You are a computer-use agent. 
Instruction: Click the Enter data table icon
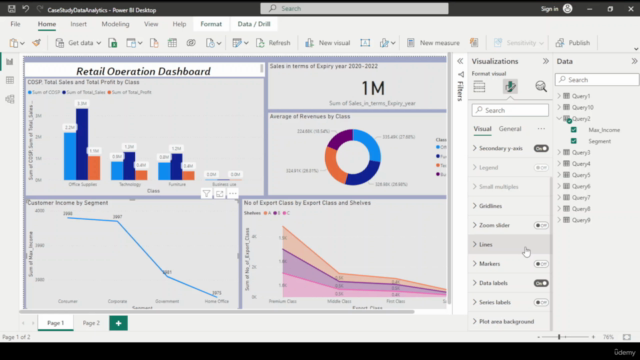coord(172,43)
